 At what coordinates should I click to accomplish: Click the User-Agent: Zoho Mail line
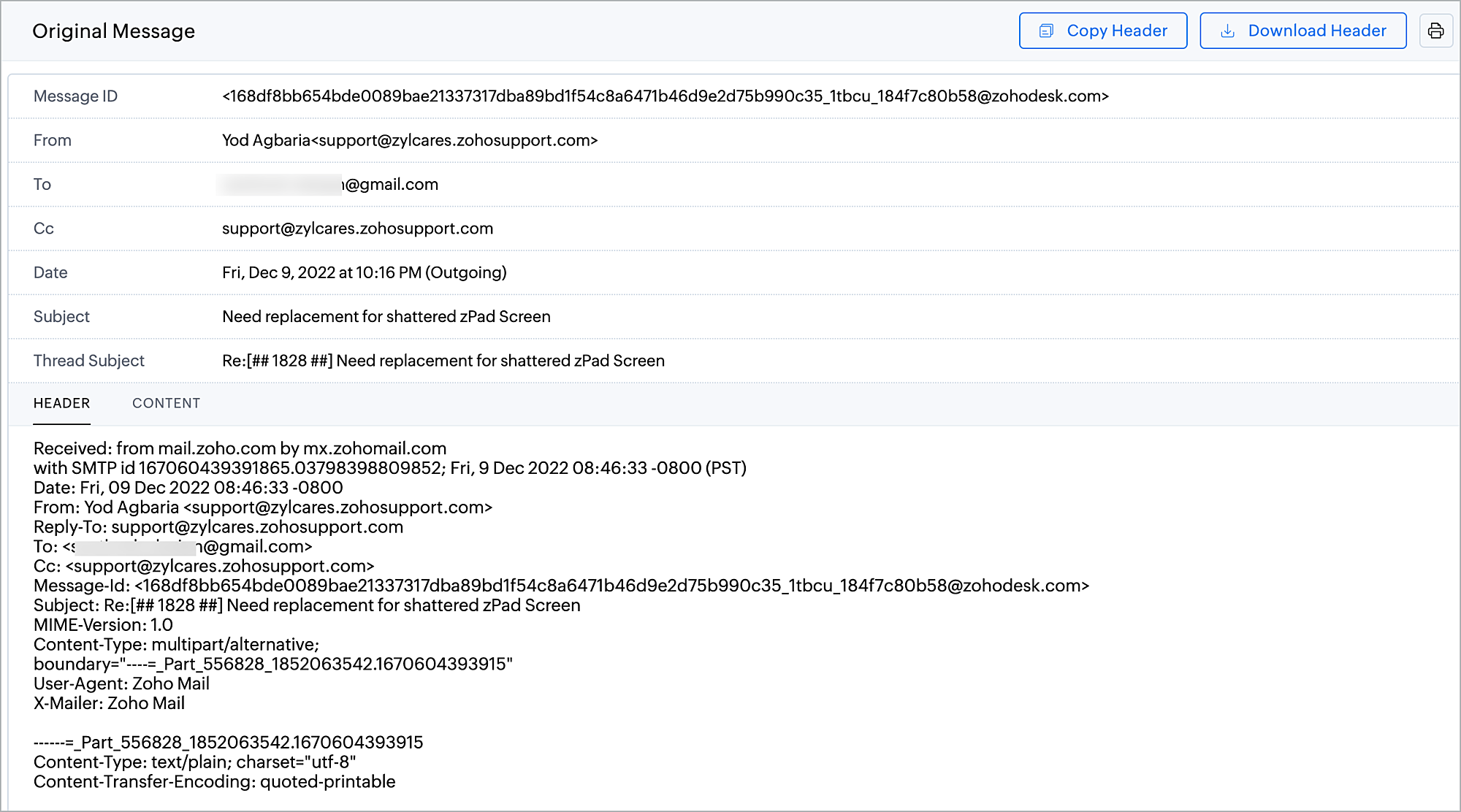coord(121,683)
